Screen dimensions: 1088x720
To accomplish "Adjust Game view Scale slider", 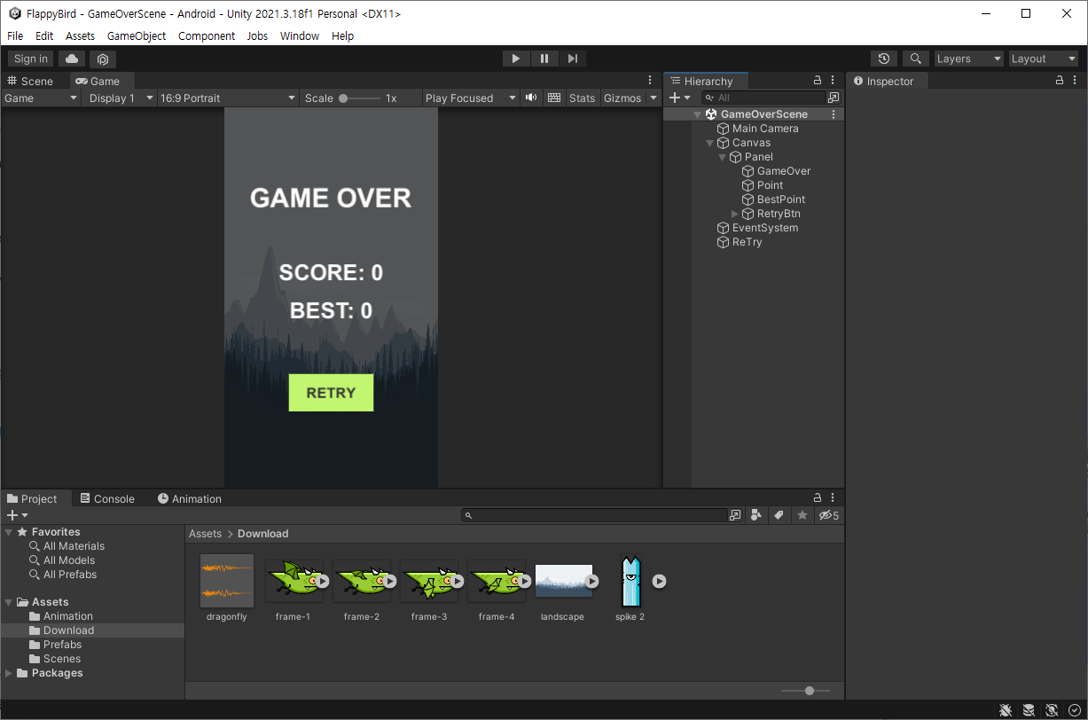I will click(x=343, y=98).
